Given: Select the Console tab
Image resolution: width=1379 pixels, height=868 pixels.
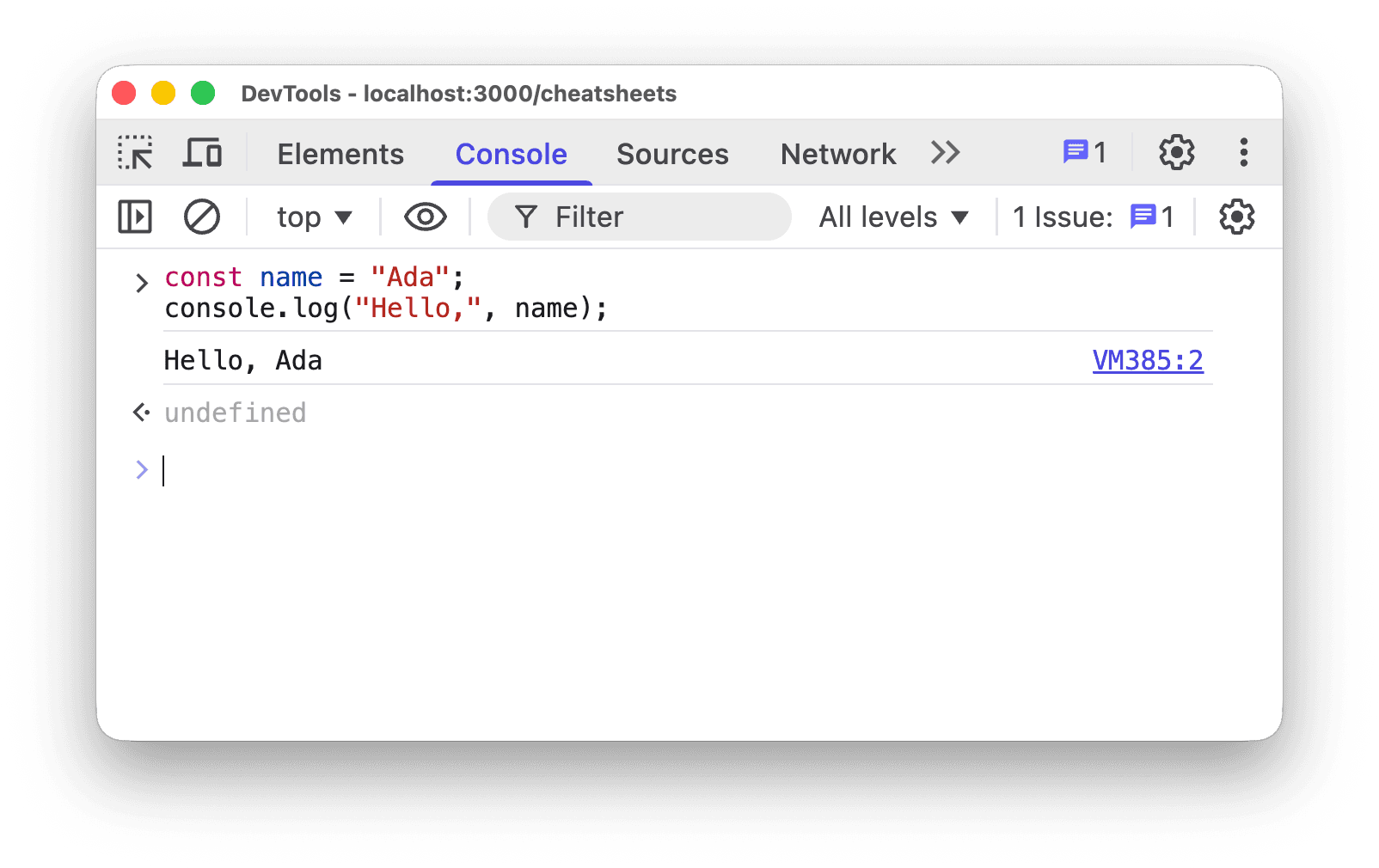Looking at the screenshot, I should (512, 154).
